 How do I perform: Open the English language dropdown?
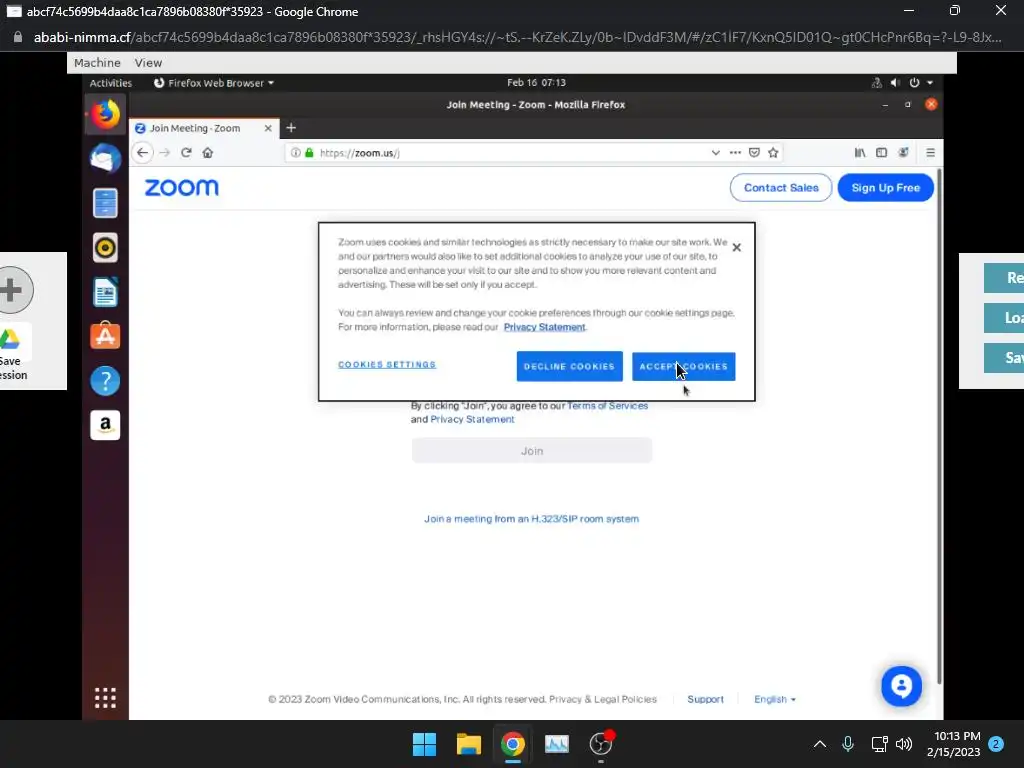click(x=775, y=699)
